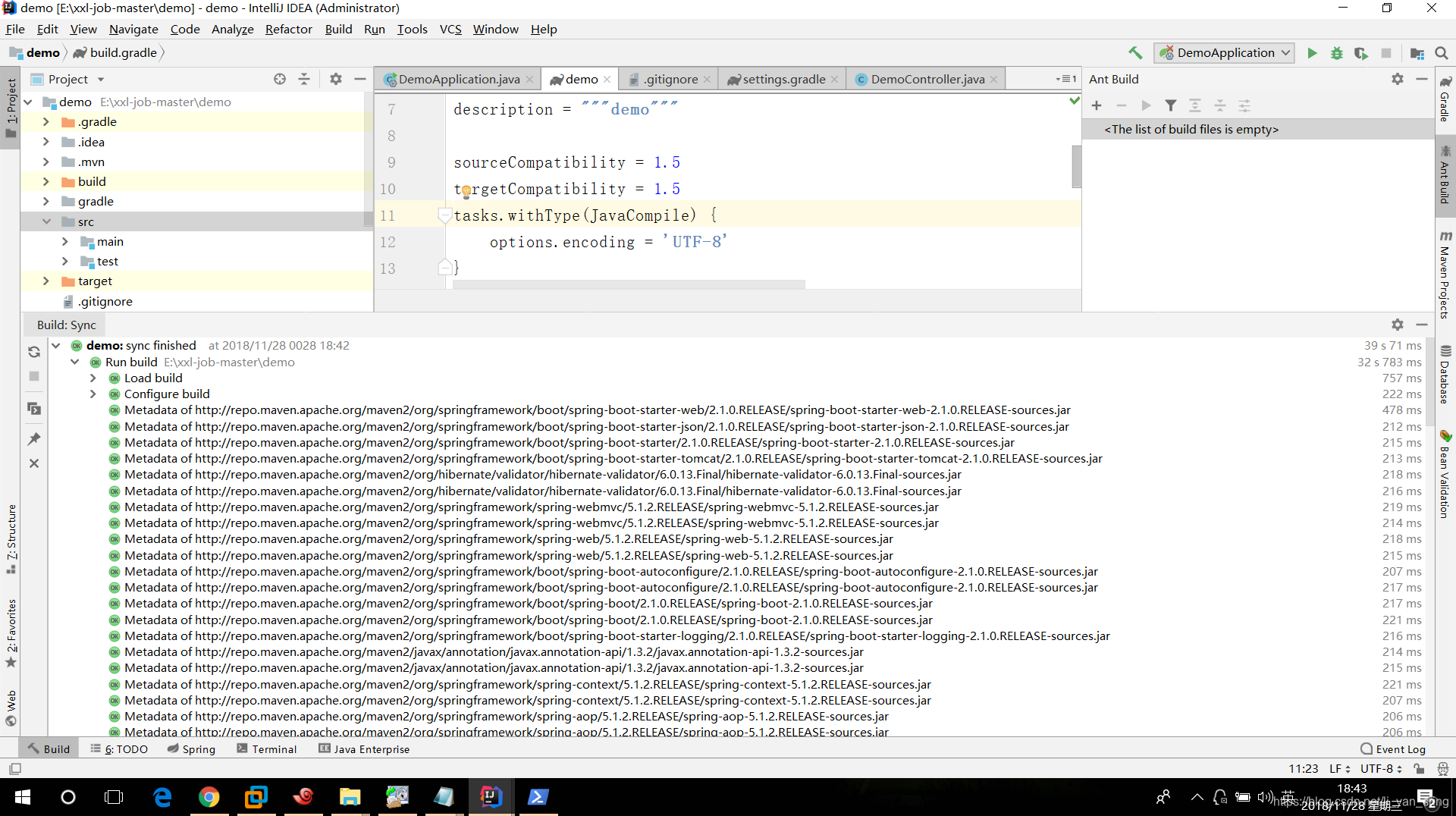
Task: Open File Explorer from taskbar
Action: coord(350,797)
